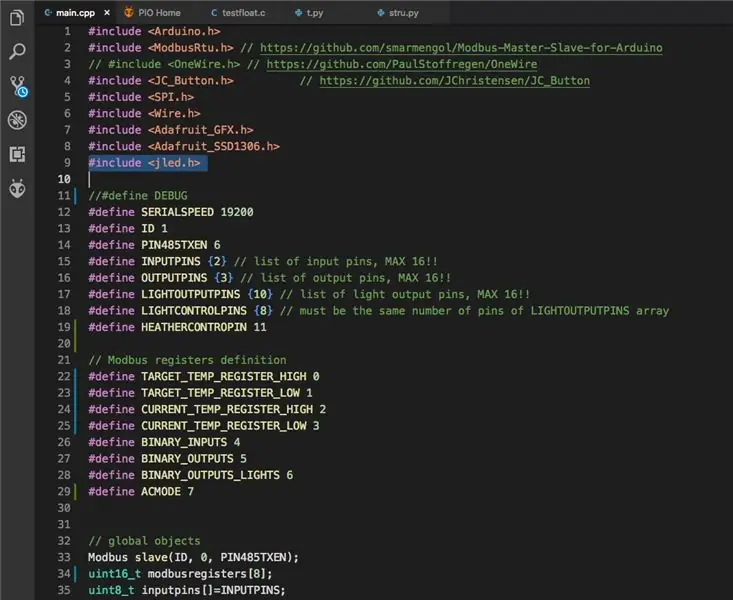Open the Extensions view icon
The width and height of the screenshot is (733, 600).
coord(17,154)
